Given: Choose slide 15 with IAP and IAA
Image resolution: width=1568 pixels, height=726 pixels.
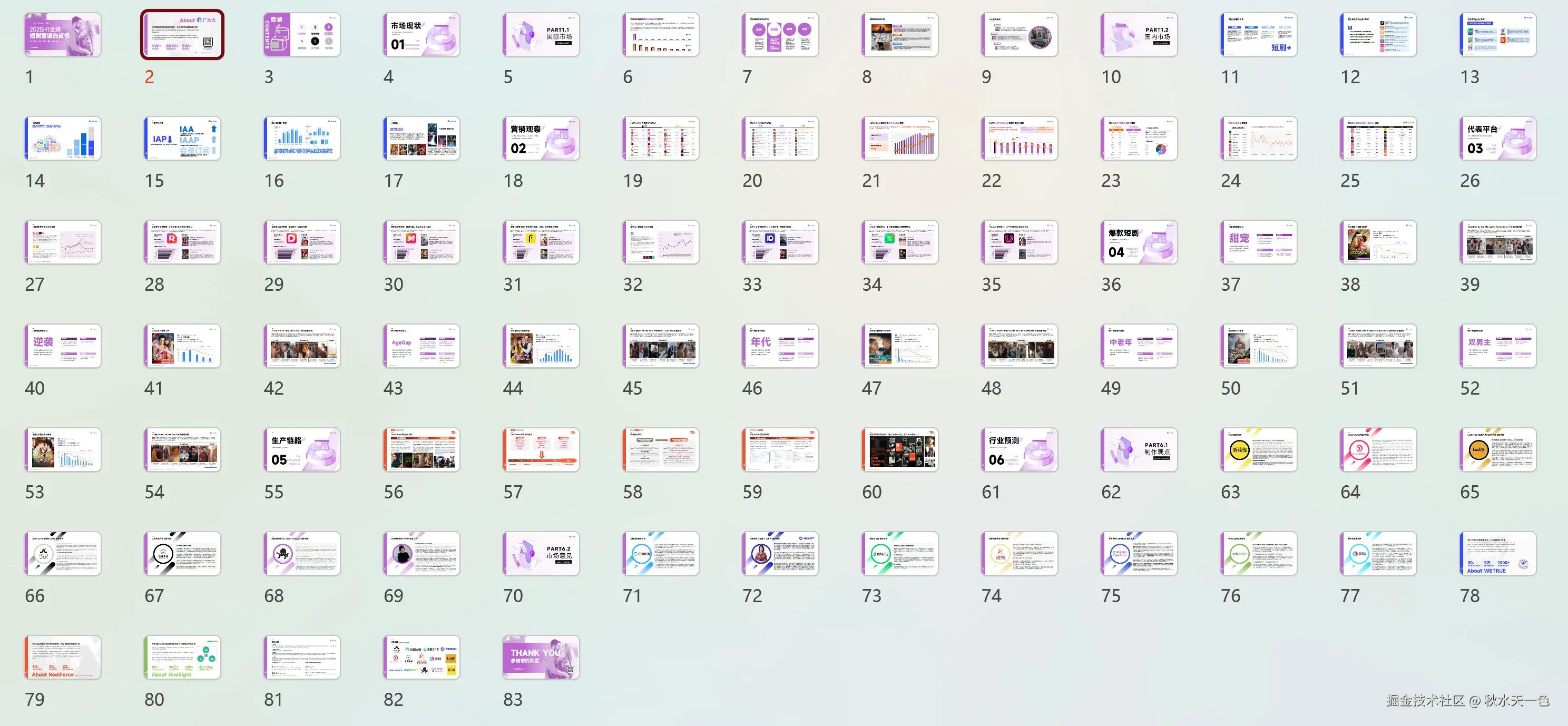Looking at the screenshot, I should point(182,139).
